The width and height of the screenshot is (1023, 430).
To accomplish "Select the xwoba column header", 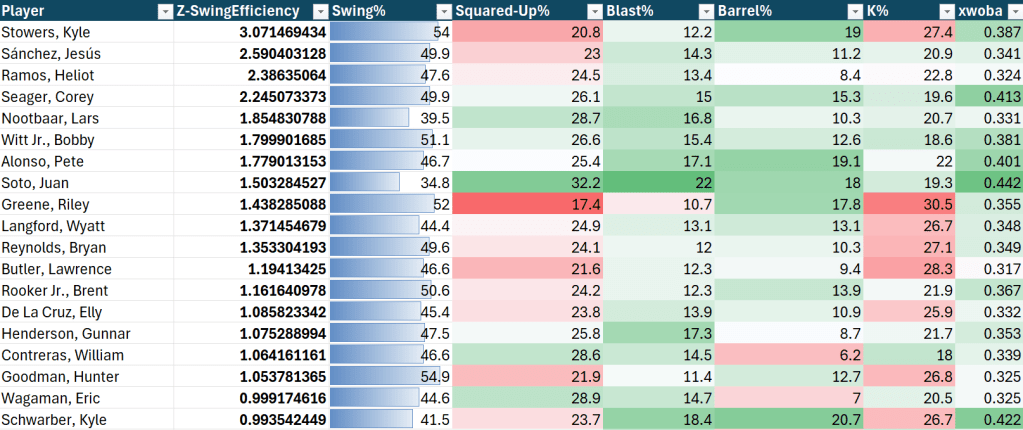I will click(980, 11).
